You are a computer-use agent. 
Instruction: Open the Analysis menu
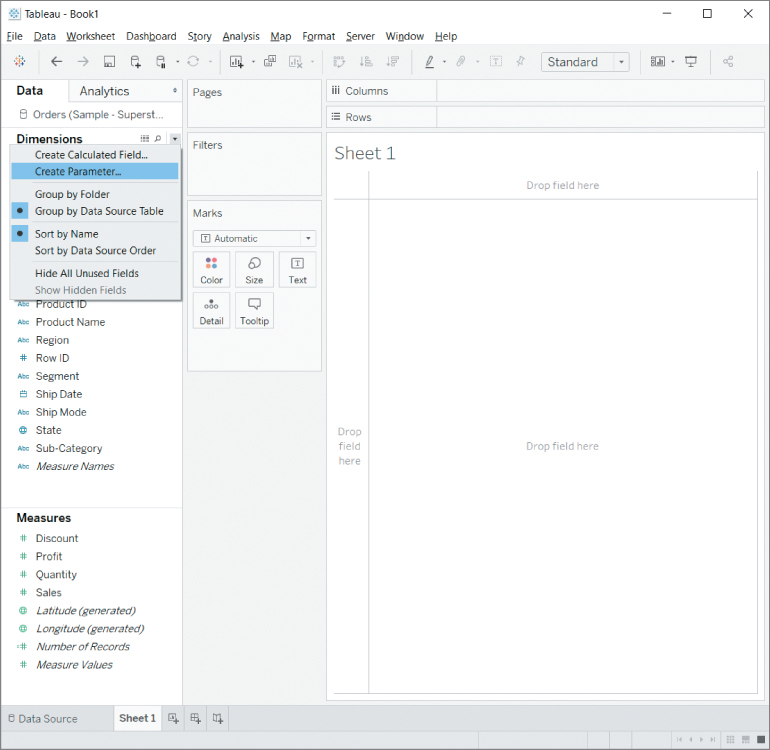(241, 36)
